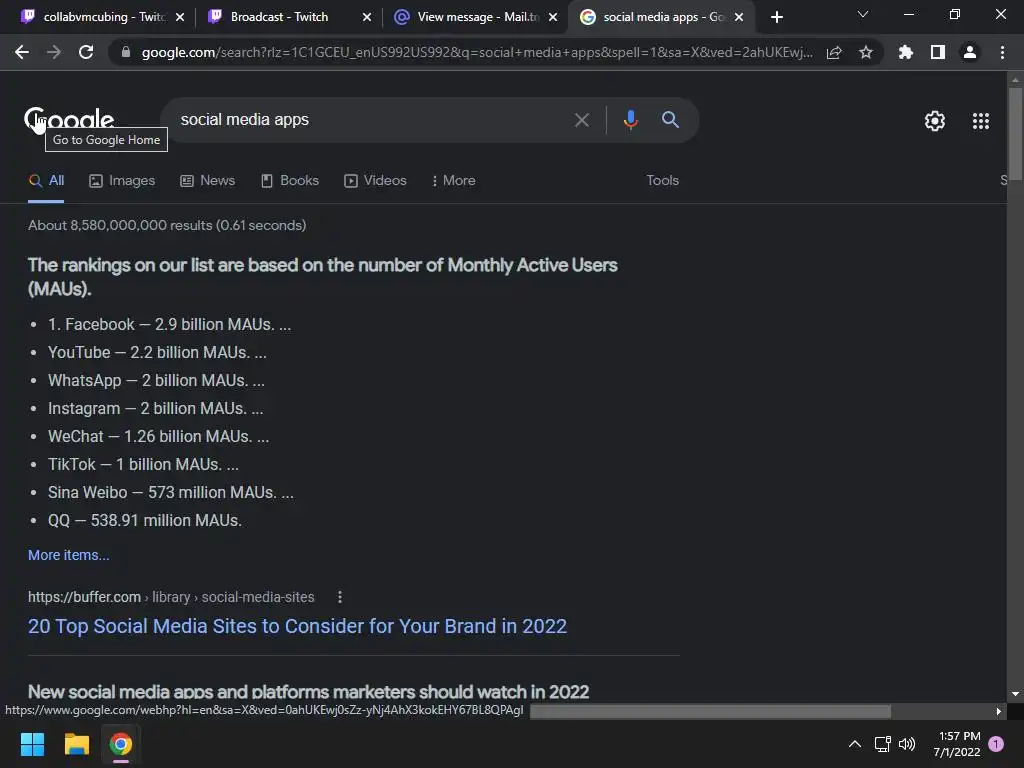The image size is (1024, 768).
Task: Close the social media apps tab
Action: [x=739, y=17]
